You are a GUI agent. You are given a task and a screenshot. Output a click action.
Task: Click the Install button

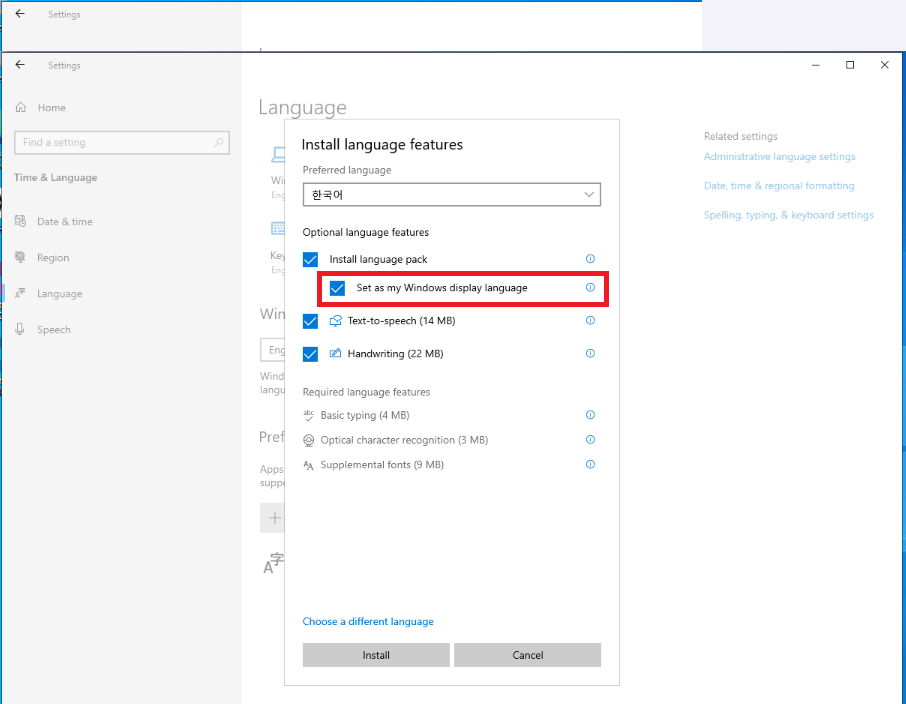tap(376, 655)
